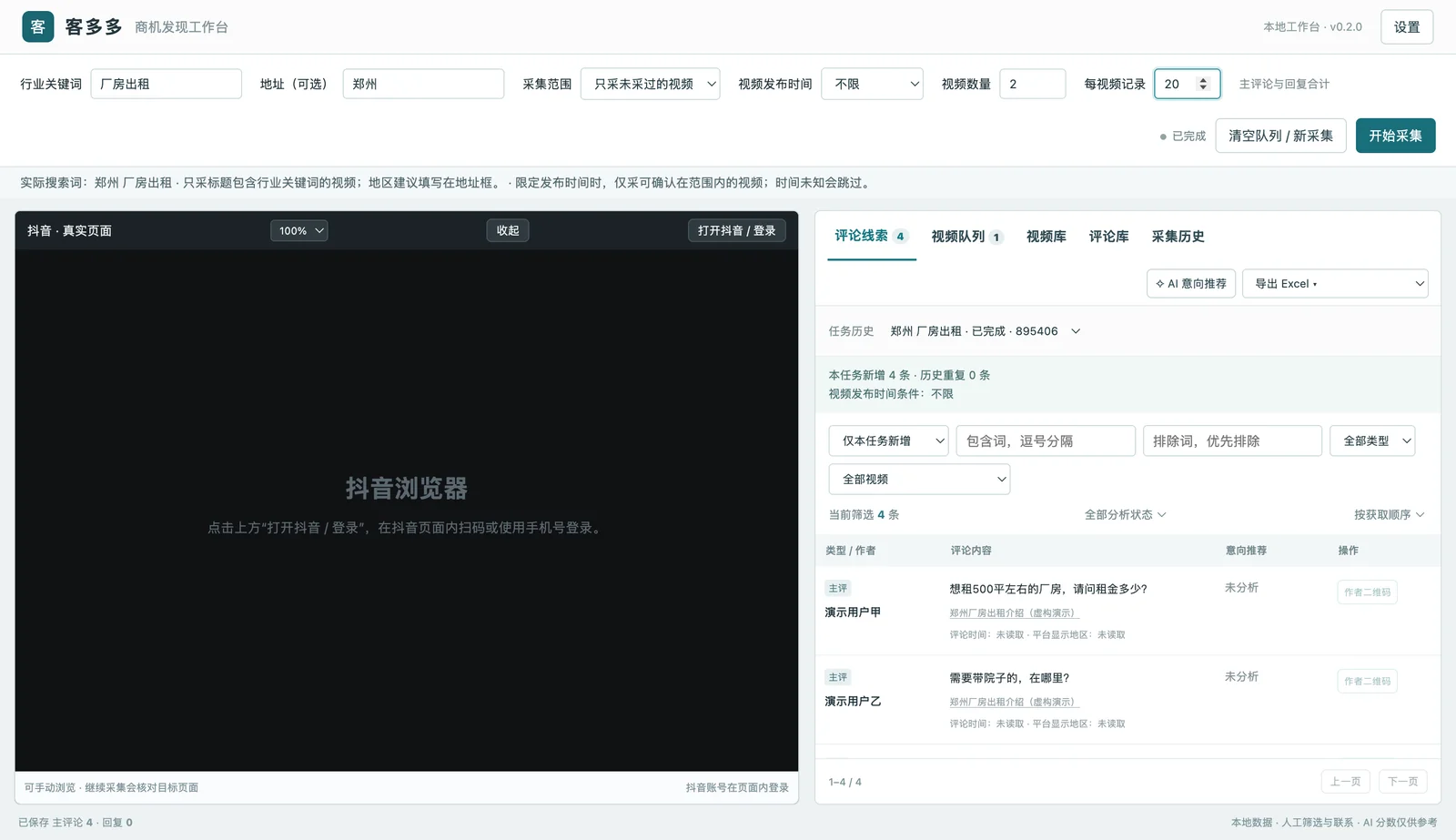Focus 排除词 filter input
1456x840 pixels.
(x=1232, y=440)
